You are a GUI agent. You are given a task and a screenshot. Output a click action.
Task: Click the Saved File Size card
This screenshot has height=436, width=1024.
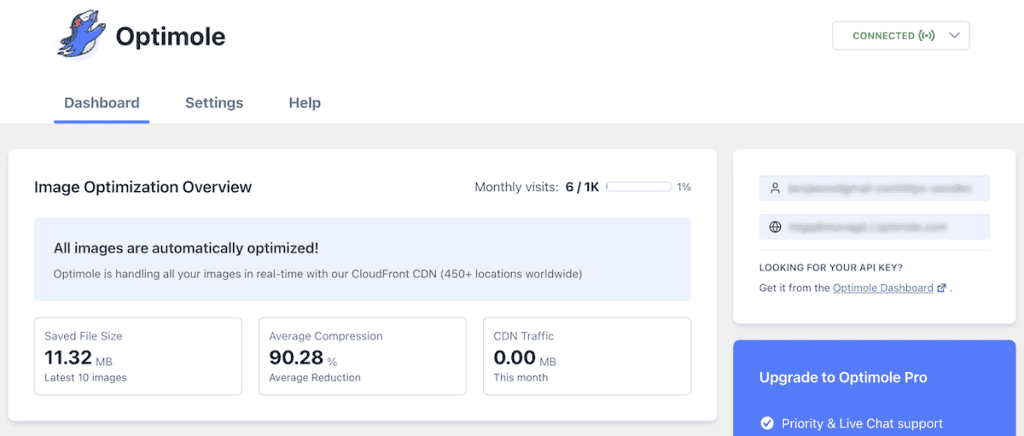[138, 356]
